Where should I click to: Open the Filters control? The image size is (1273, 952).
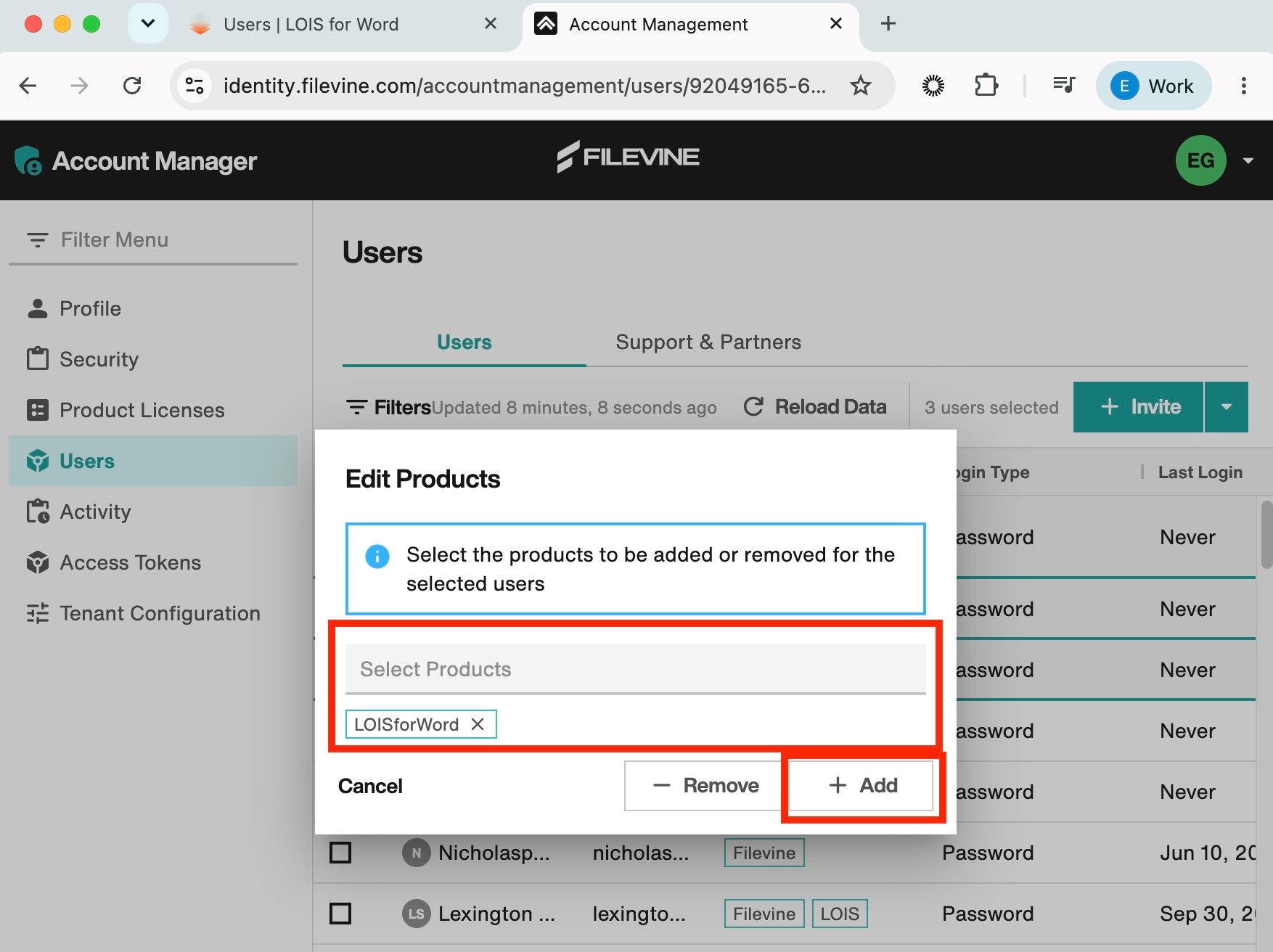coord(388,407)
